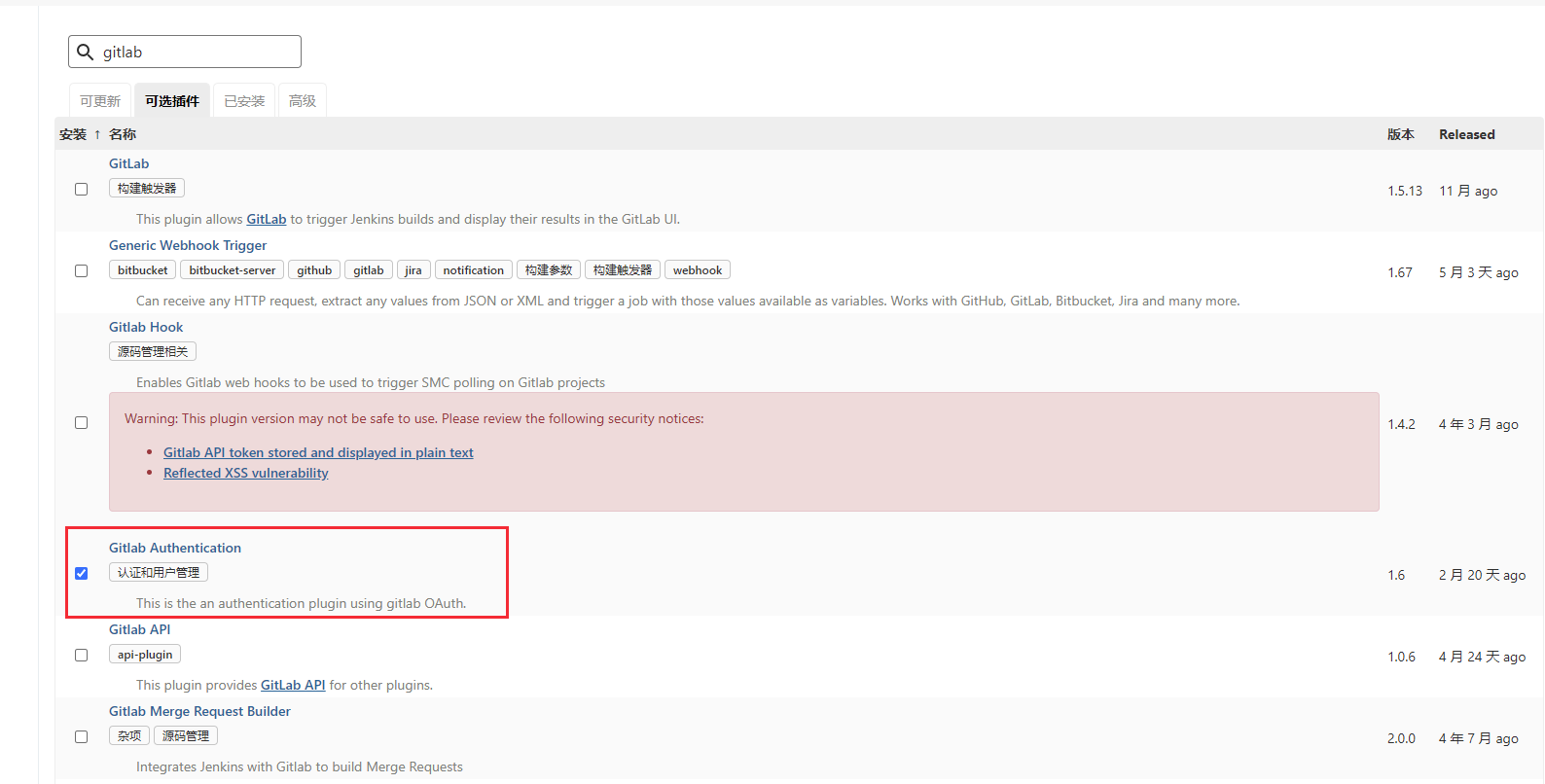Open the Gitlab API plugin title

click(140, 629)
